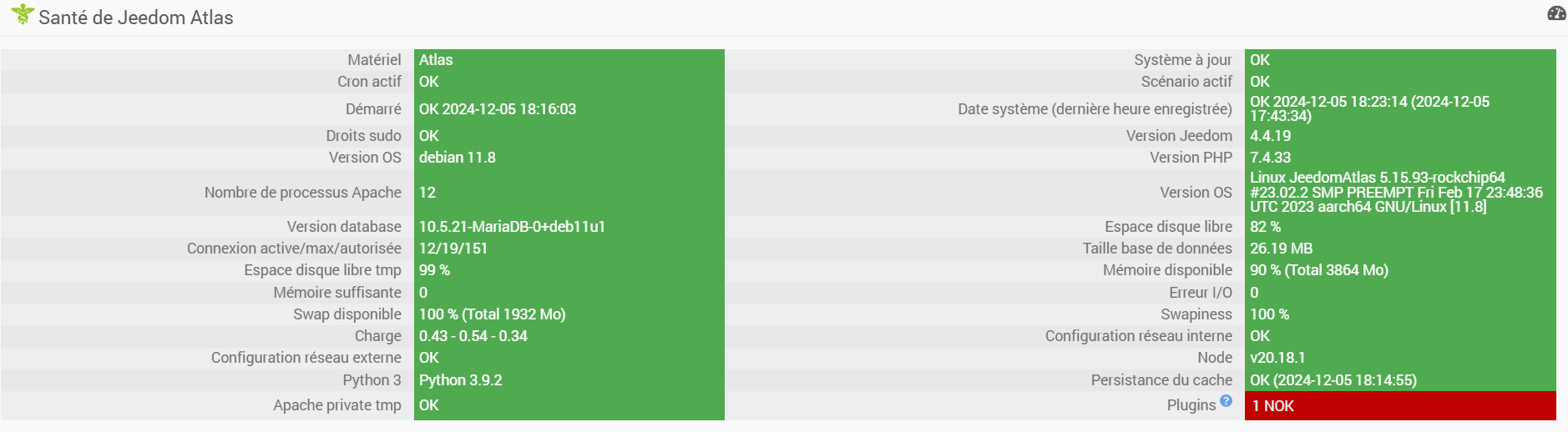Select the "Plugins" row label
This screenshot has width=1568, height=432.
click(x=1191, y=405)
